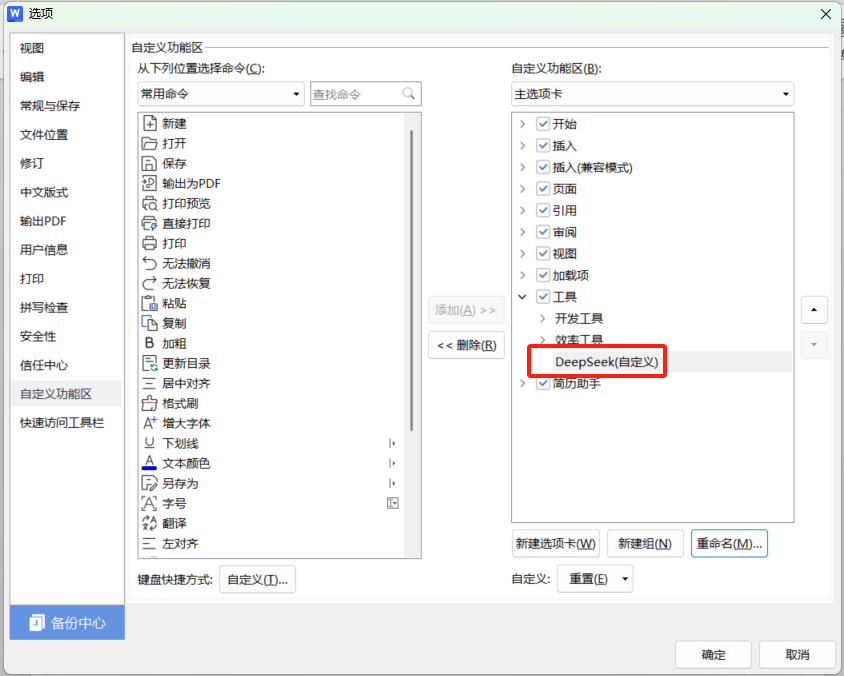Viewport: 844px width, 676px height.
Task: Uncheck the 开始 tab checkbox
Action: point(543,124)
